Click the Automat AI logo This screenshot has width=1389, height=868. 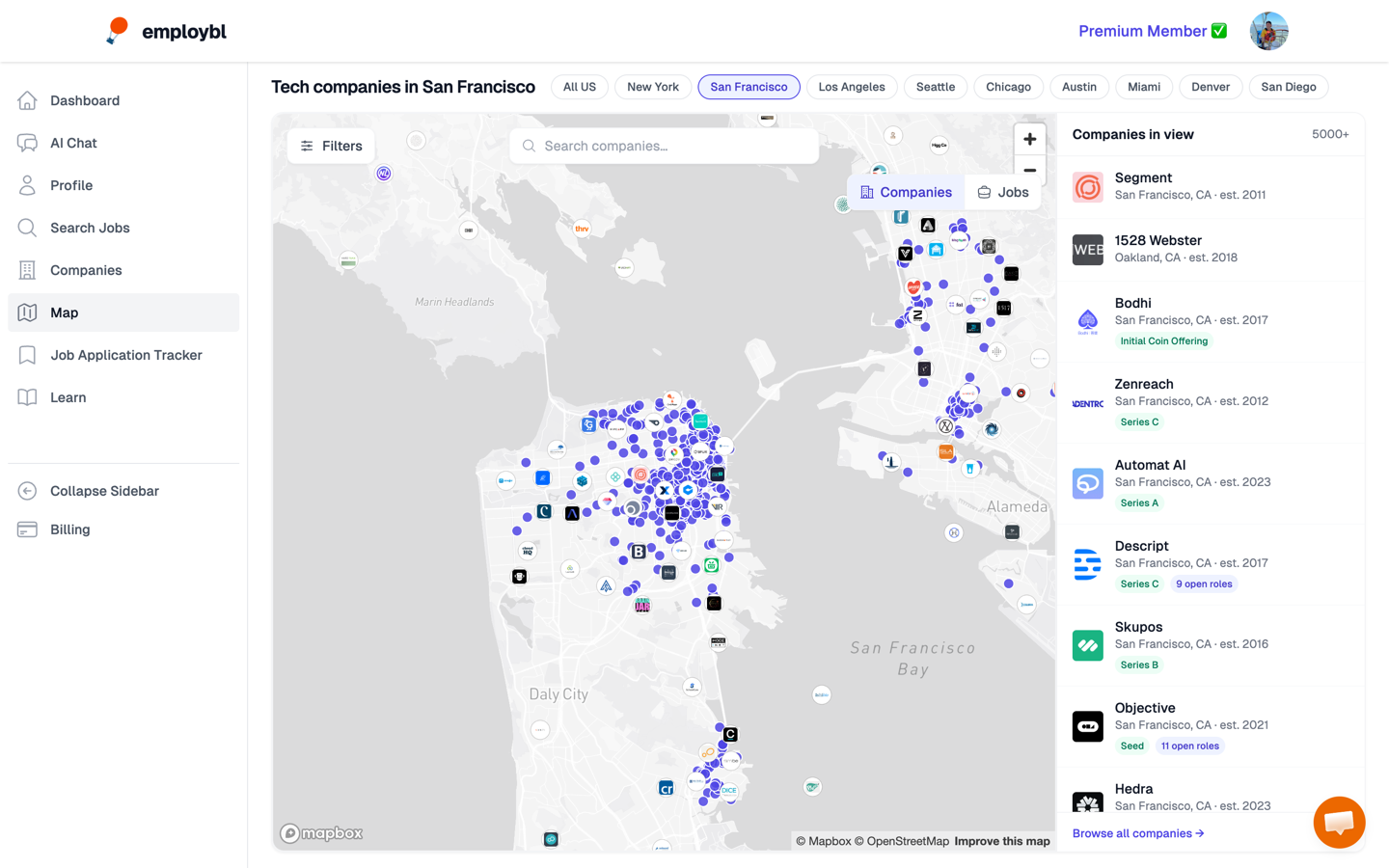pos(1088,484)
